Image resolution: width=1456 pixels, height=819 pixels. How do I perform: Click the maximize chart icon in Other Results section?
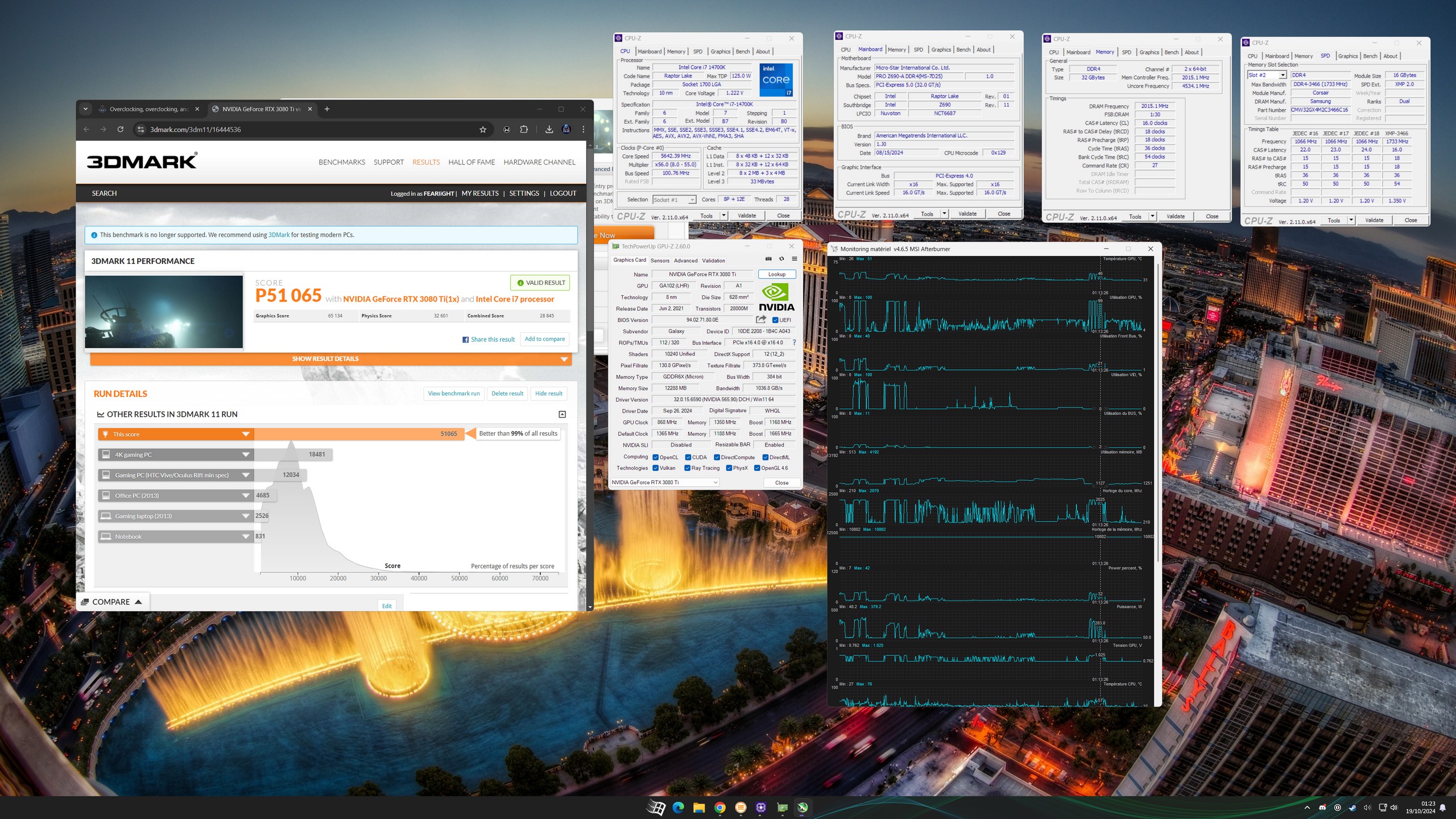pos(562,415)
